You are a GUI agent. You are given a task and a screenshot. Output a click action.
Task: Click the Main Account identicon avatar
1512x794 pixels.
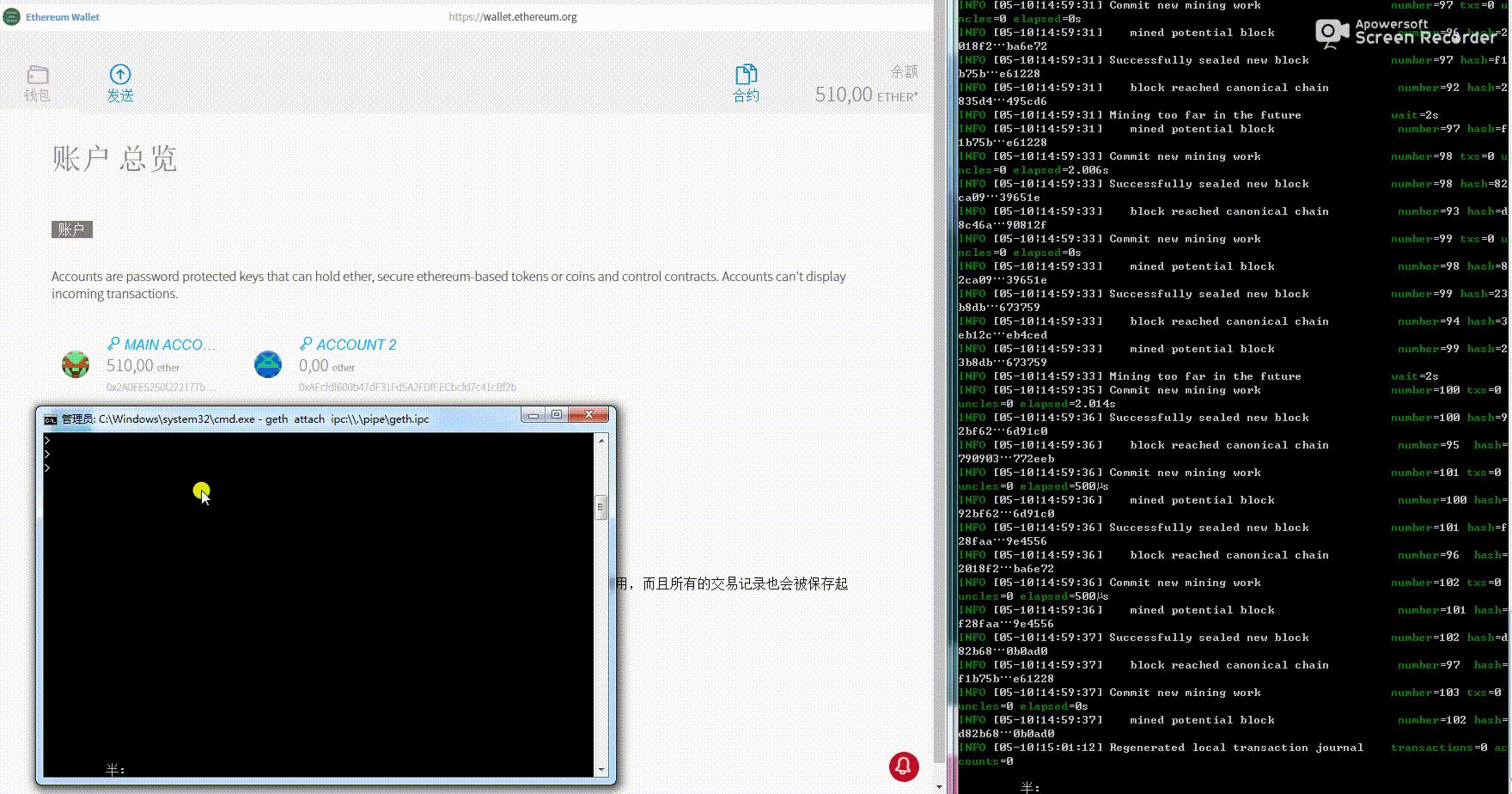(x=76, y=364)
